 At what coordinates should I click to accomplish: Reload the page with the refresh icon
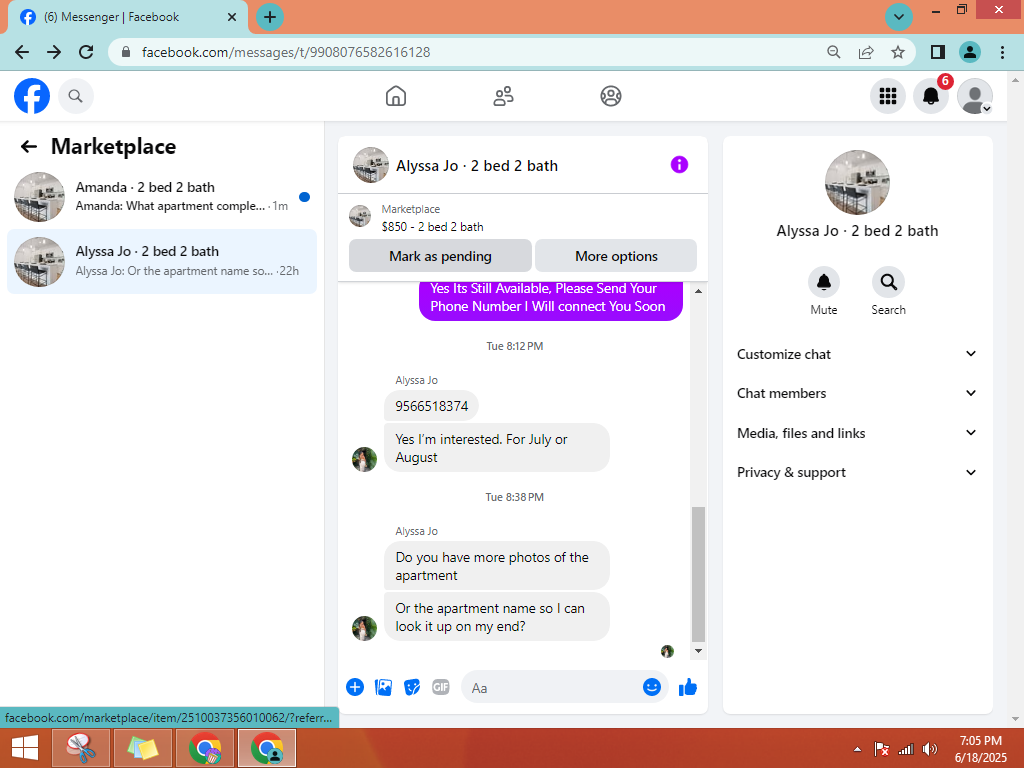[x=86, y=52]
